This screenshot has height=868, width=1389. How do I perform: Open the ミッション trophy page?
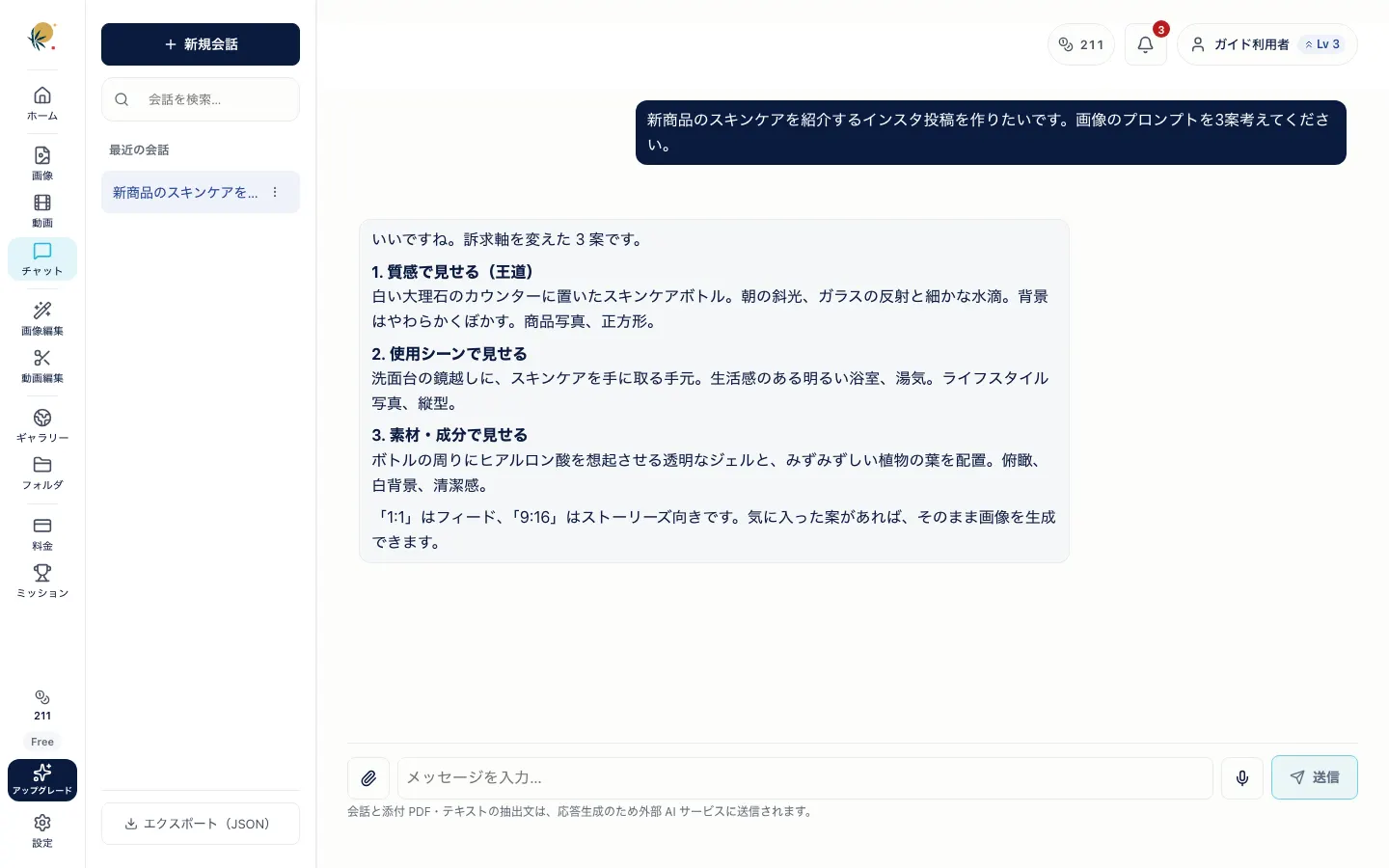tap(42, 581)
